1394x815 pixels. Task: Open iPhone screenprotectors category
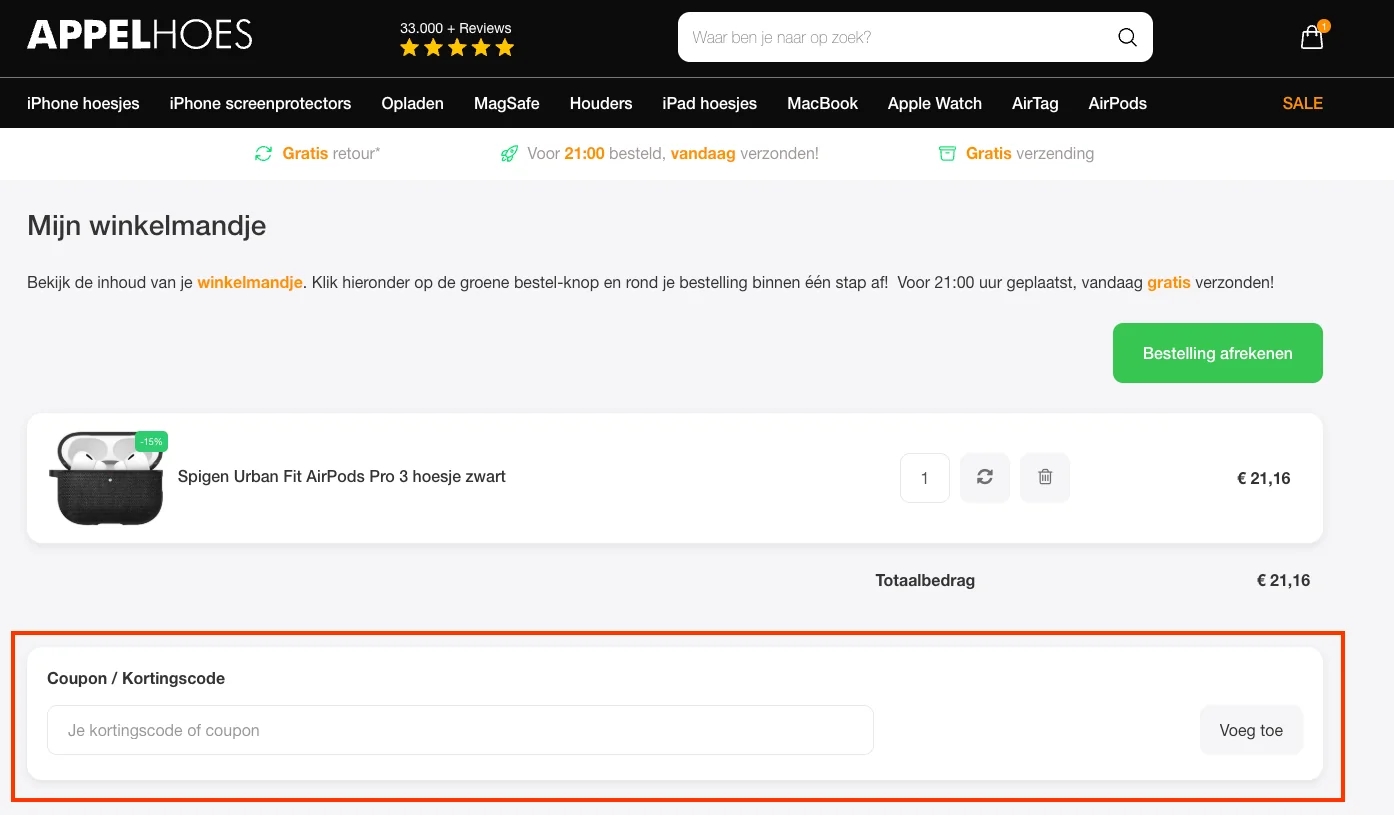[x=260, y=103]
